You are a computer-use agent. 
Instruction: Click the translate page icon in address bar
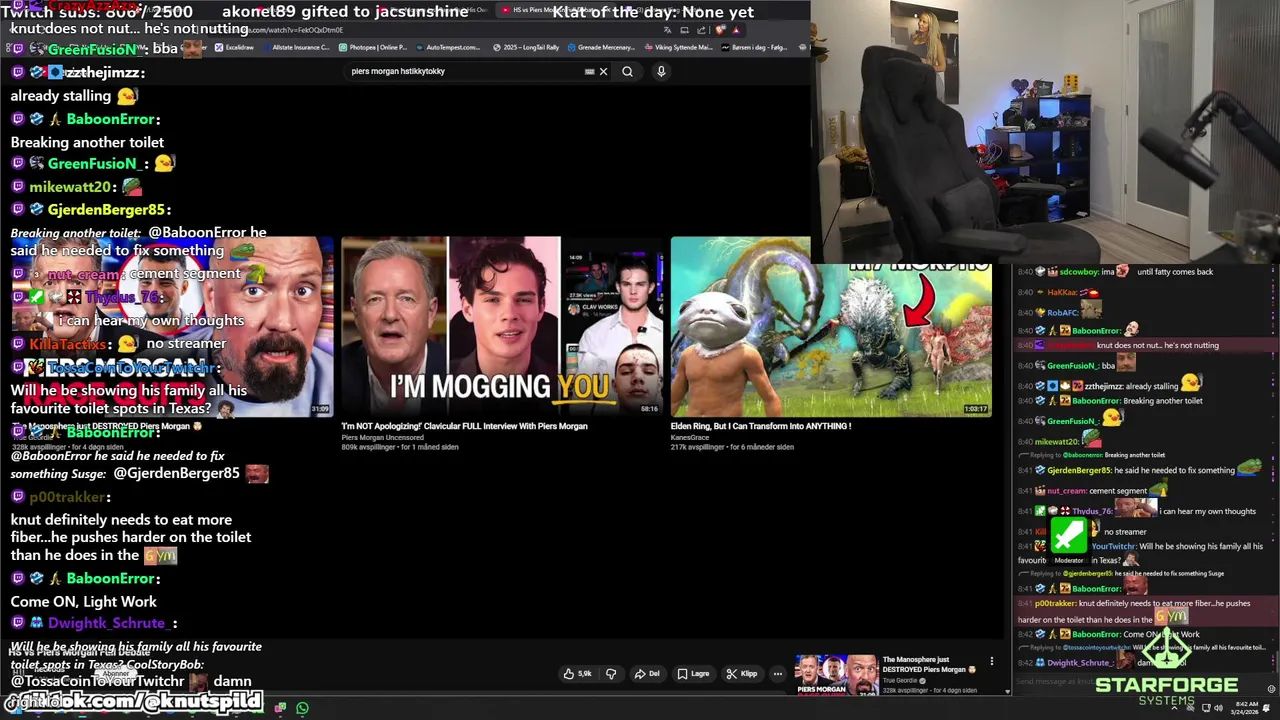[667, 30]
